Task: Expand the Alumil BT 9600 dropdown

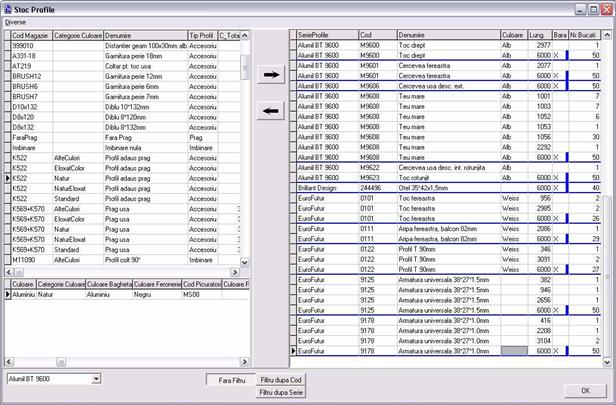Action: [x=96, y=379]
